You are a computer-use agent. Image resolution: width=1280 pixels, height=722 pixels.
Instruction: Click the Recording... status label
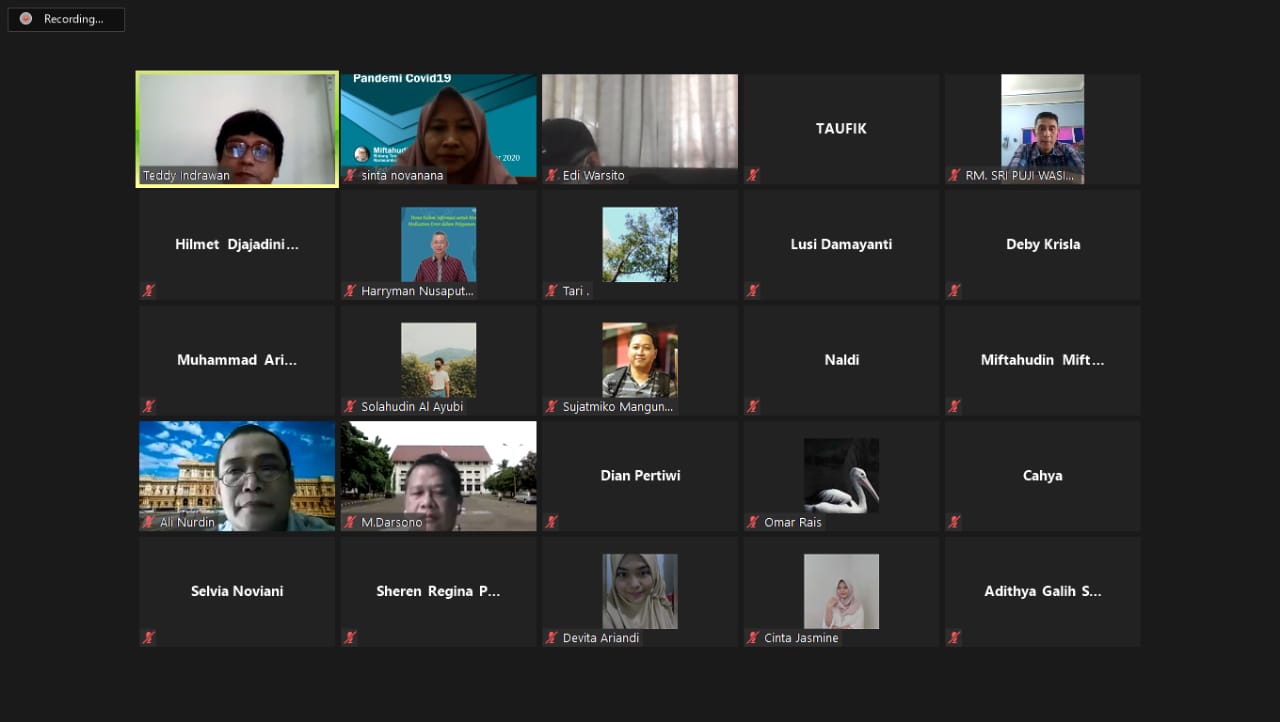(x=73, y=19)
